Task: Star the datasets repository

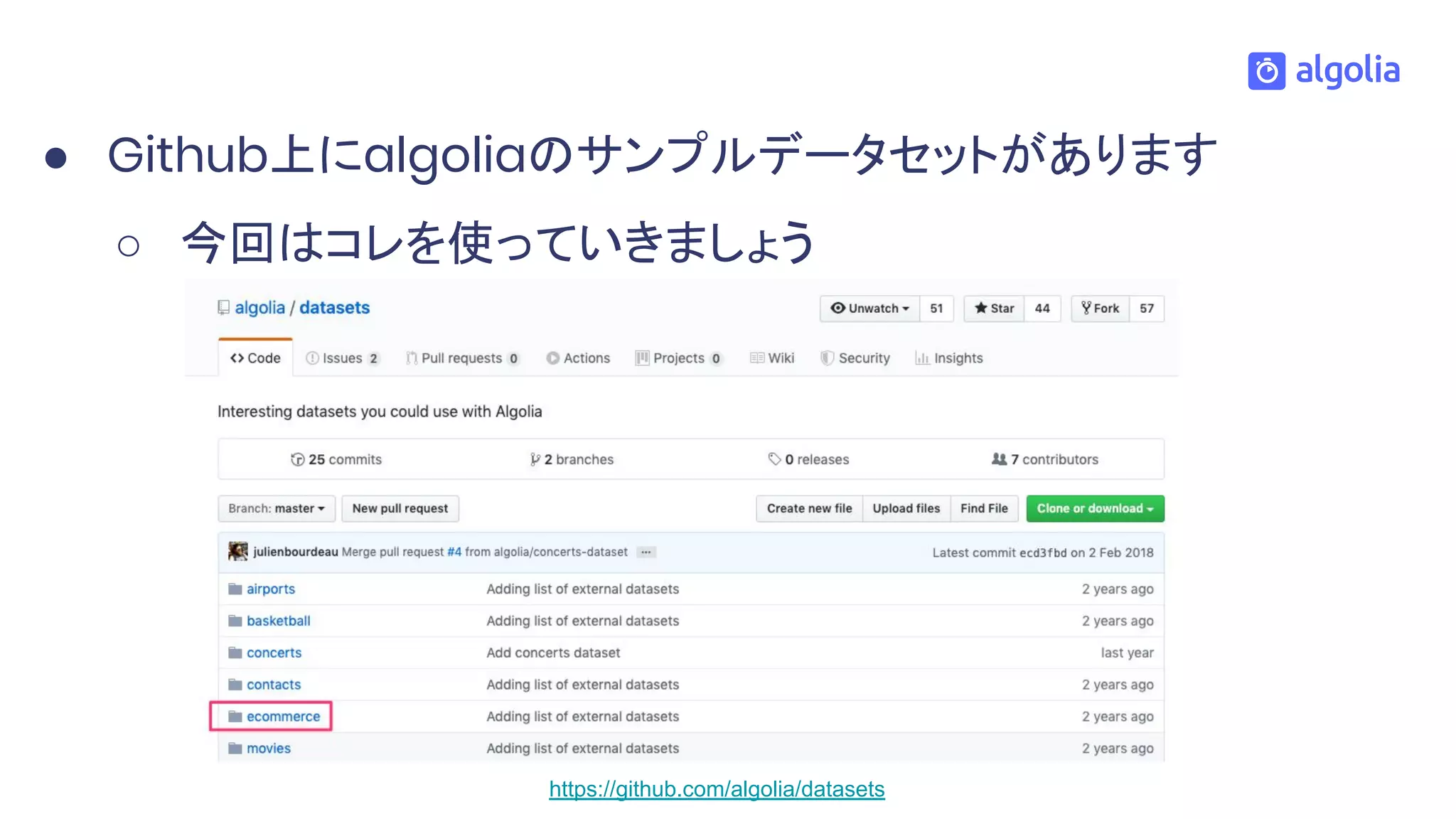Action: tap(994, 309)
